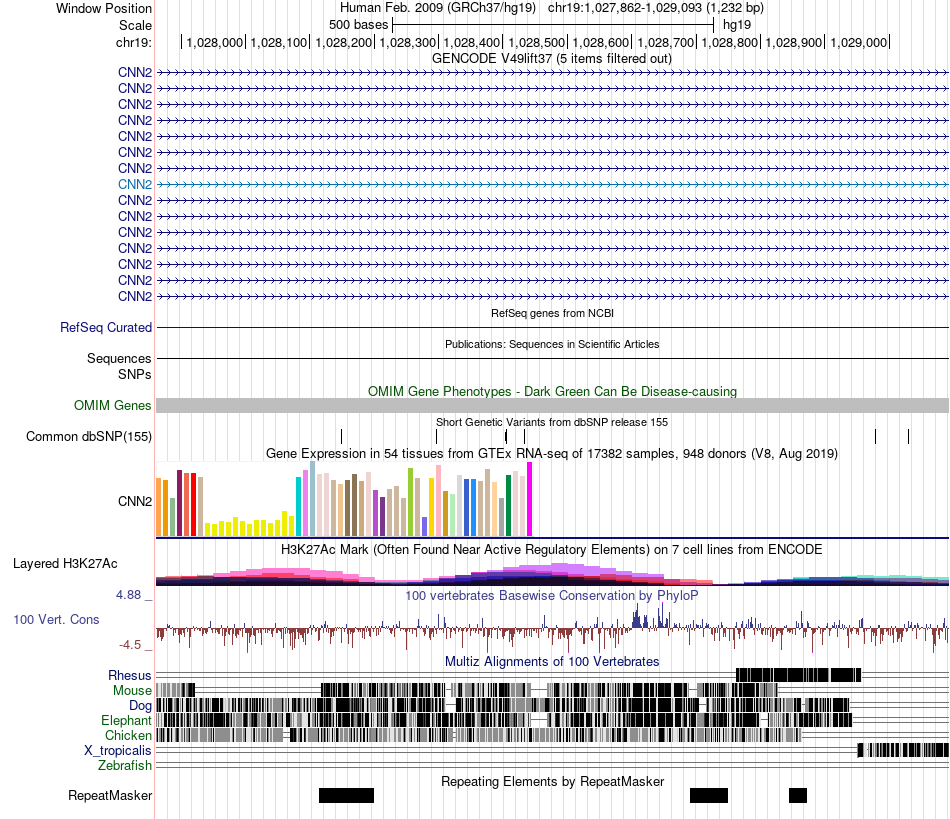This screenshot has height=819, width=950.
Task: Click the light-blue CNN2 transcript intron line
Action: tap(553, 184)
